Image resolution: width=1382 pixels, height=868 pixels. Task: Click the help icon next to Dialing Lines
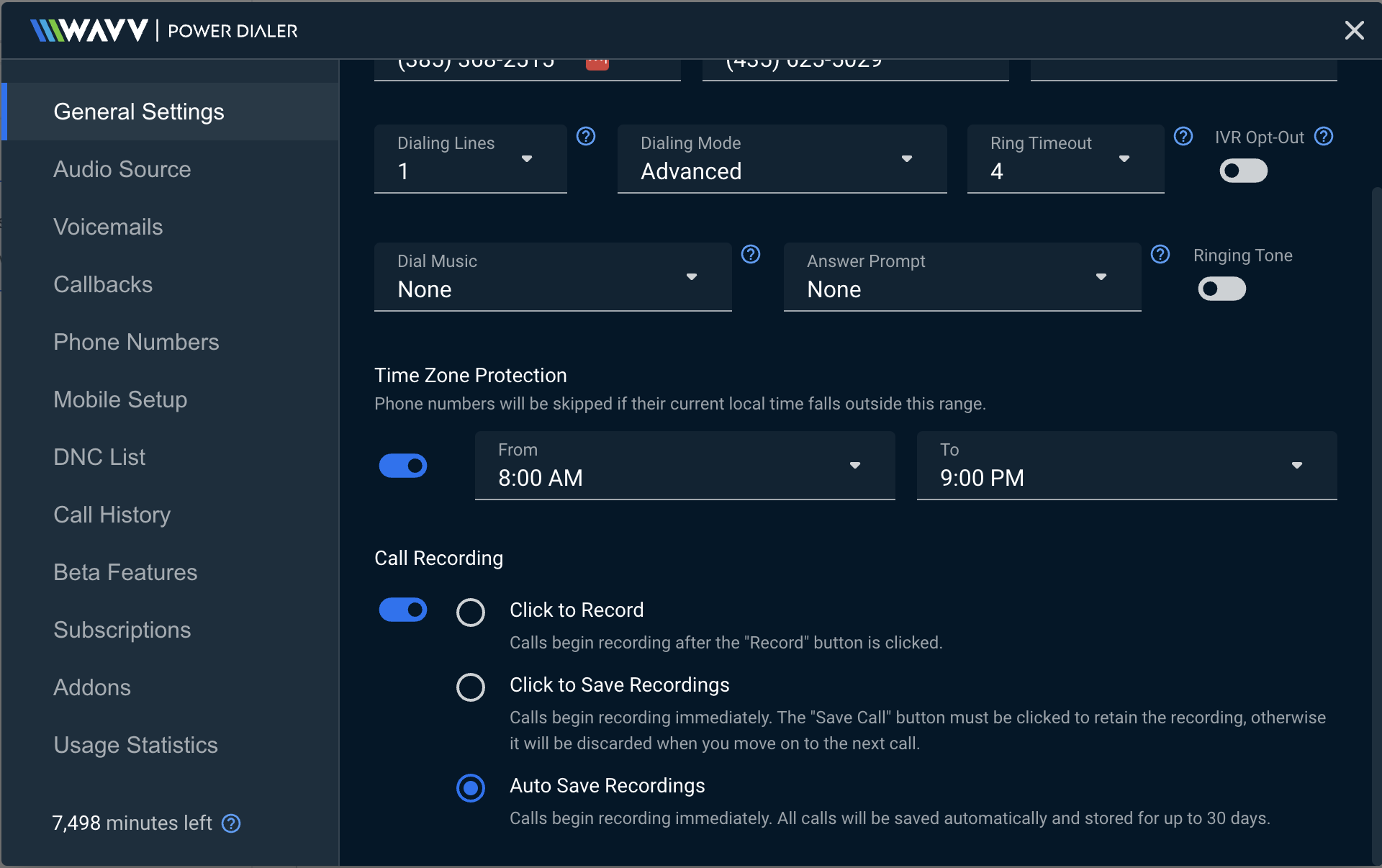click(x=586, y=136)
